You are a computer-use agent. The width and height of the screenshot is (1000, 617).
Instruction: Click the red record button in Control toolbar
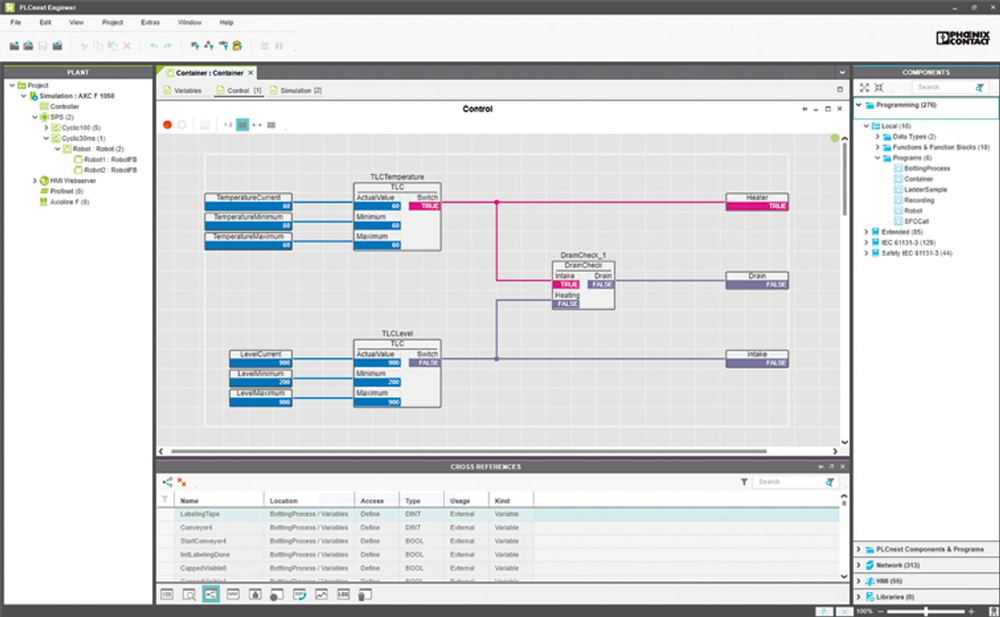coord(167,125)
